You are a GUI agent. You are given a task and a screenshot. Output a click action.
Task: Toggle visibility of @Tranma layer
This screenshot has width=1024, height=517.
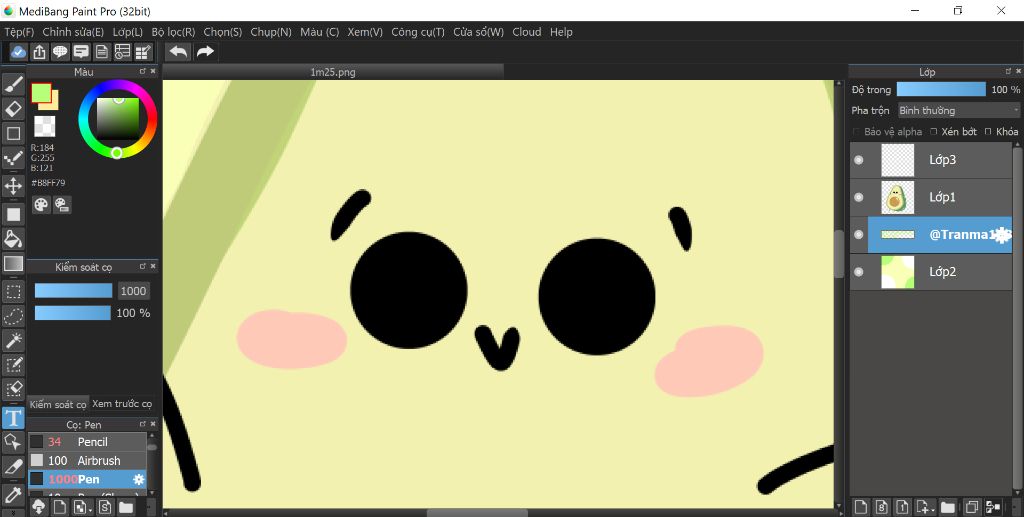click(x=859, y=234)
